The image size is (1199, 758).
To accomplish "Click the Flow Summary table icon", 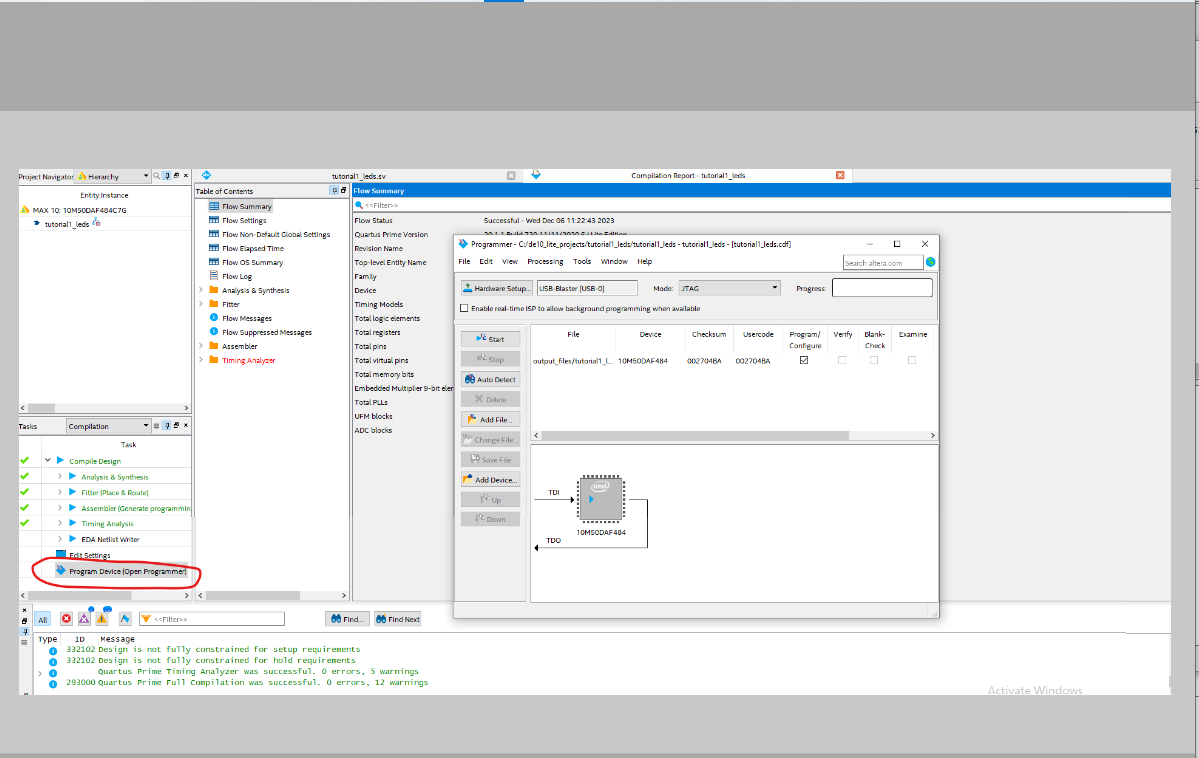I will [214, 206].
